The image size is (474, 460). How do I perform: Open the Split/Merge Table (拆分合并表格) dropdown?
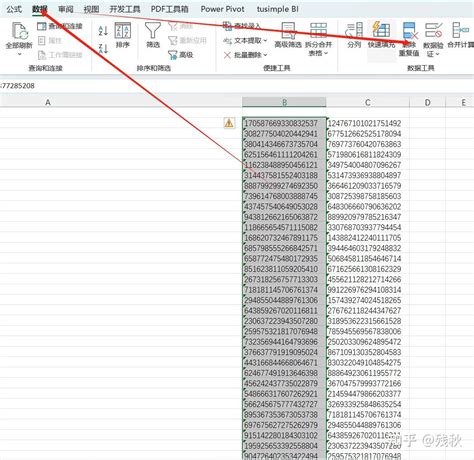point(318,39)
